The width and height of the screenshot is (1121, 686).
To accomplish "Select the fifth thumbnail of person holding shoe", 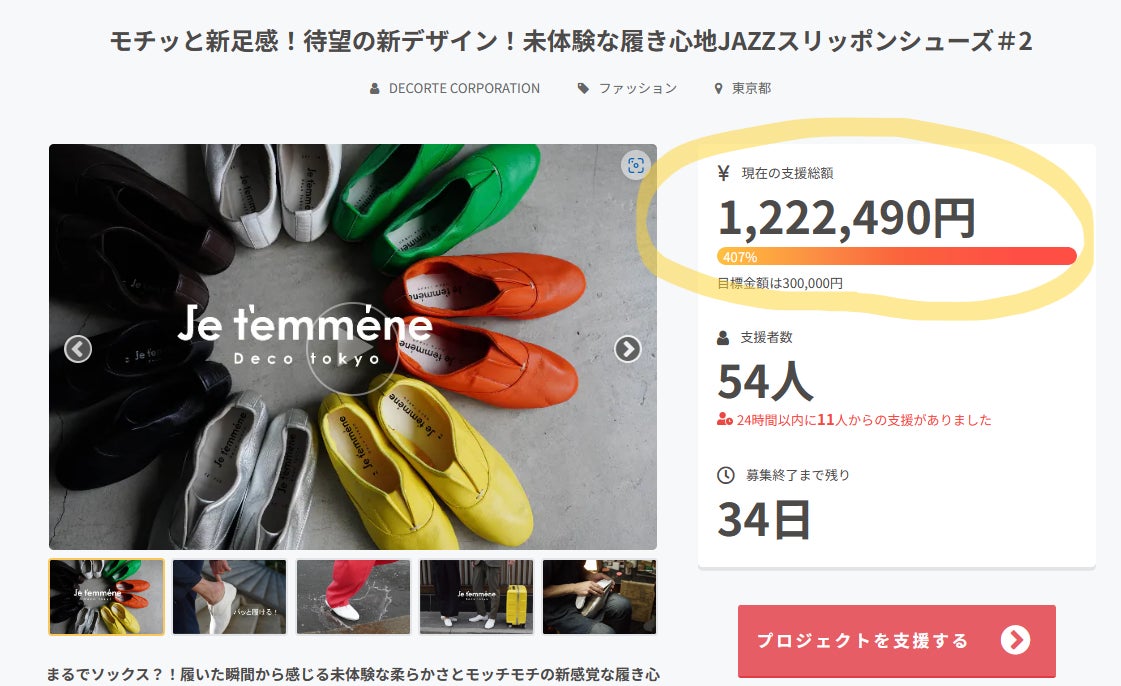I will coord(599,597).
